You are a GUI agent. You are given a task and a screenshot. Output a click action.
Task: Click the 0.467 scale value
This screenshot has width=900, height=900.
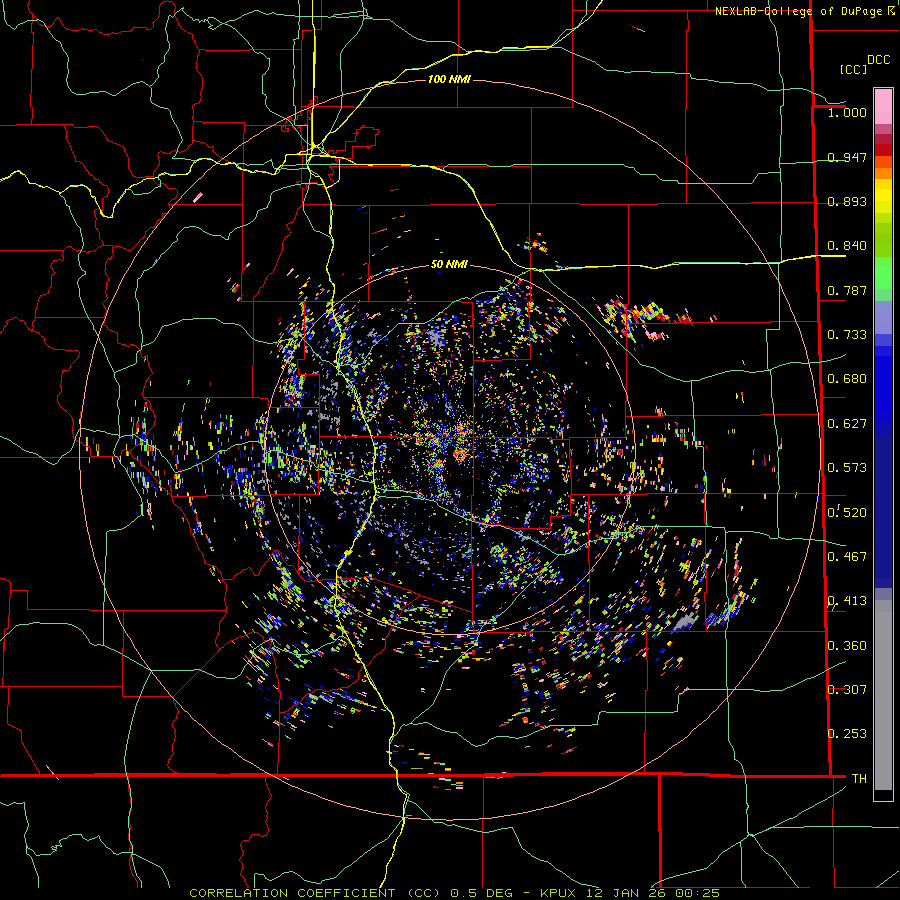coord(847,557)
